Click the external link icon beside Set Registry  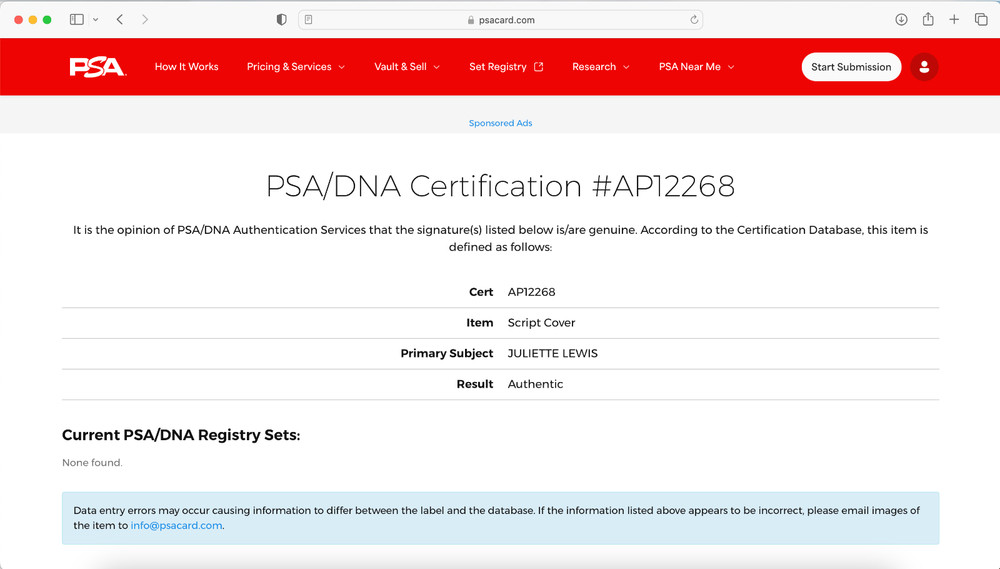pos(539,66)
